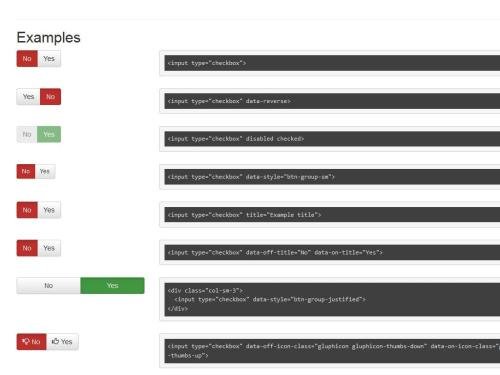Click code line input type="checkbox"> alone
Screen dimensions: 500x375
(x=207, y=63)
